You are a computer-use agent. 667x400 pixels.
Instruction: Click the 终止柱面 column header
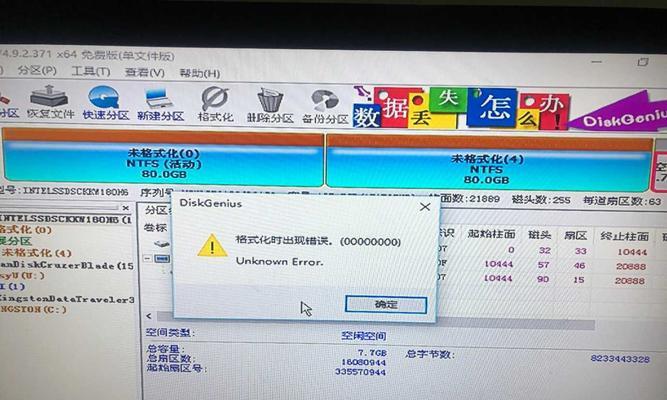(x=624, y=236)
